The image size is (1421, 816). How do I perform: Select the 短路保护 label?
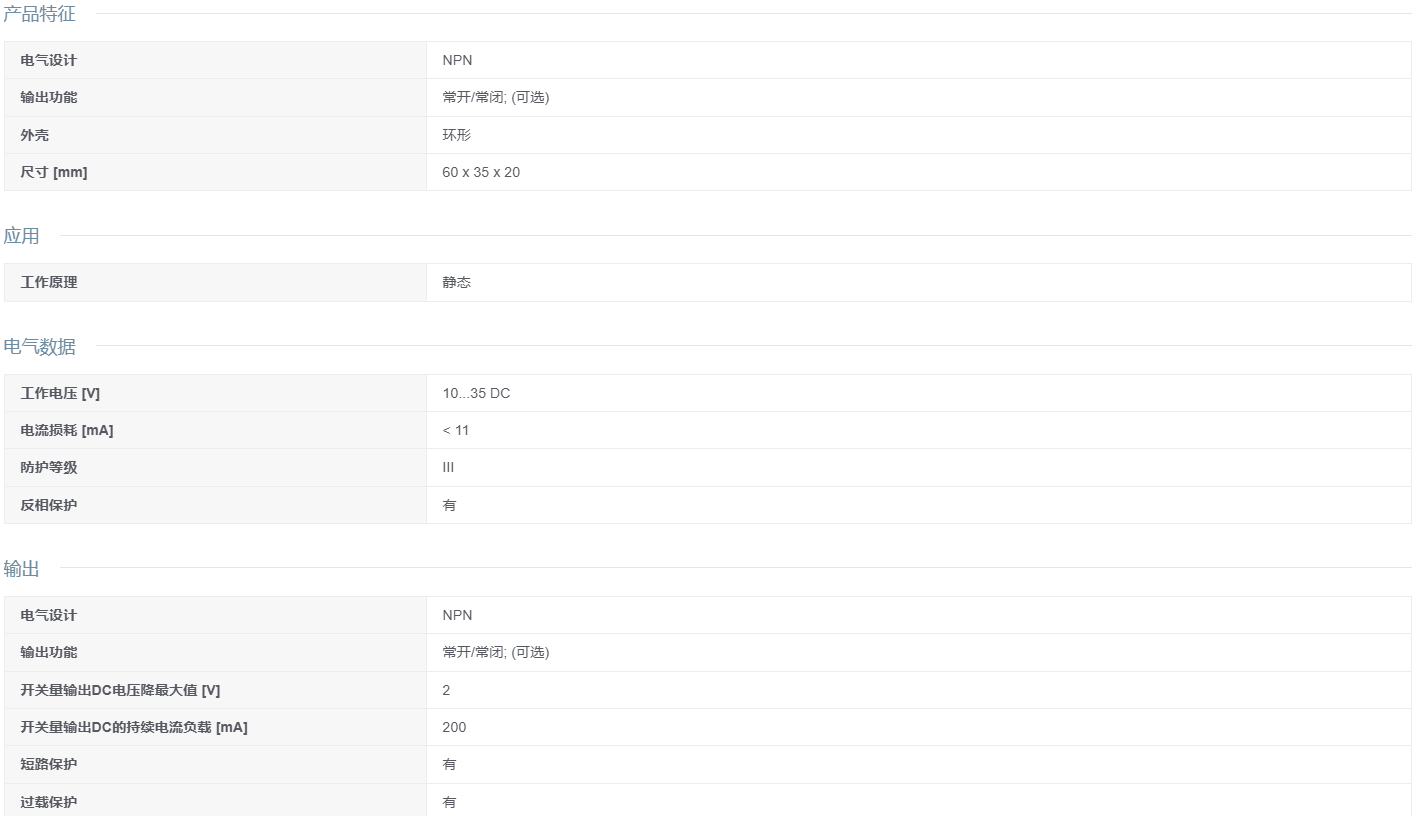coord(48,764)
